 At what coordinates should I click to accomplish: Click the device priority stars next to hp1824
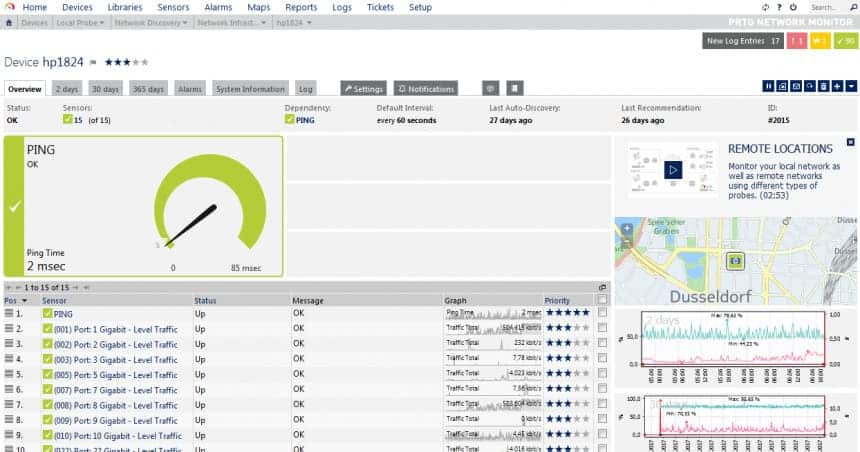pos(126,62)
